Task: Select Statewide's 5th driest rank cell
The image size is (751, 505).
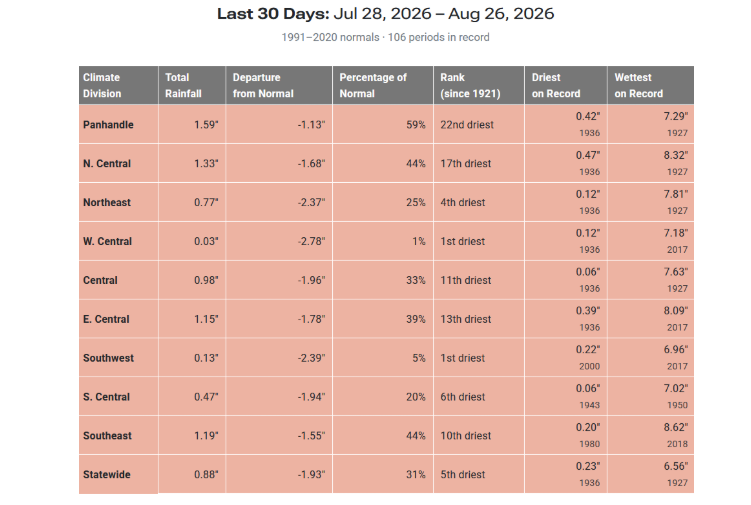Action: [479, 474]
